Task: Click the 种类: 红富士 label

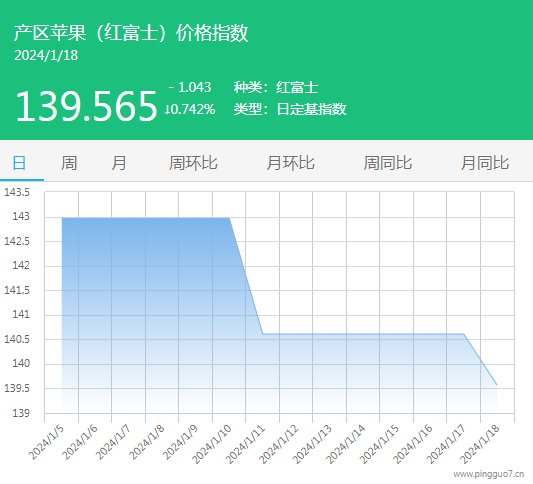Action: (276, 87)
